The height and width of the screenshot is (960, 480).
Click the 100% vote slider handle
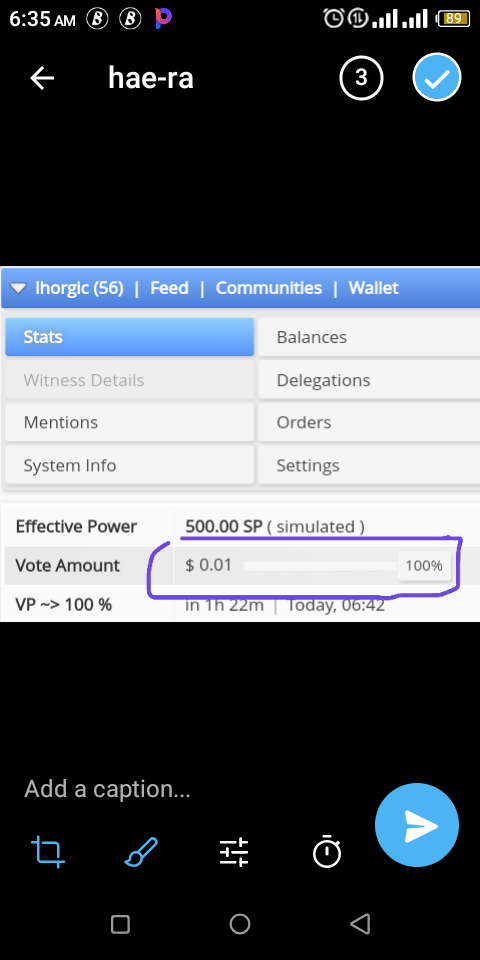point(424,566)
